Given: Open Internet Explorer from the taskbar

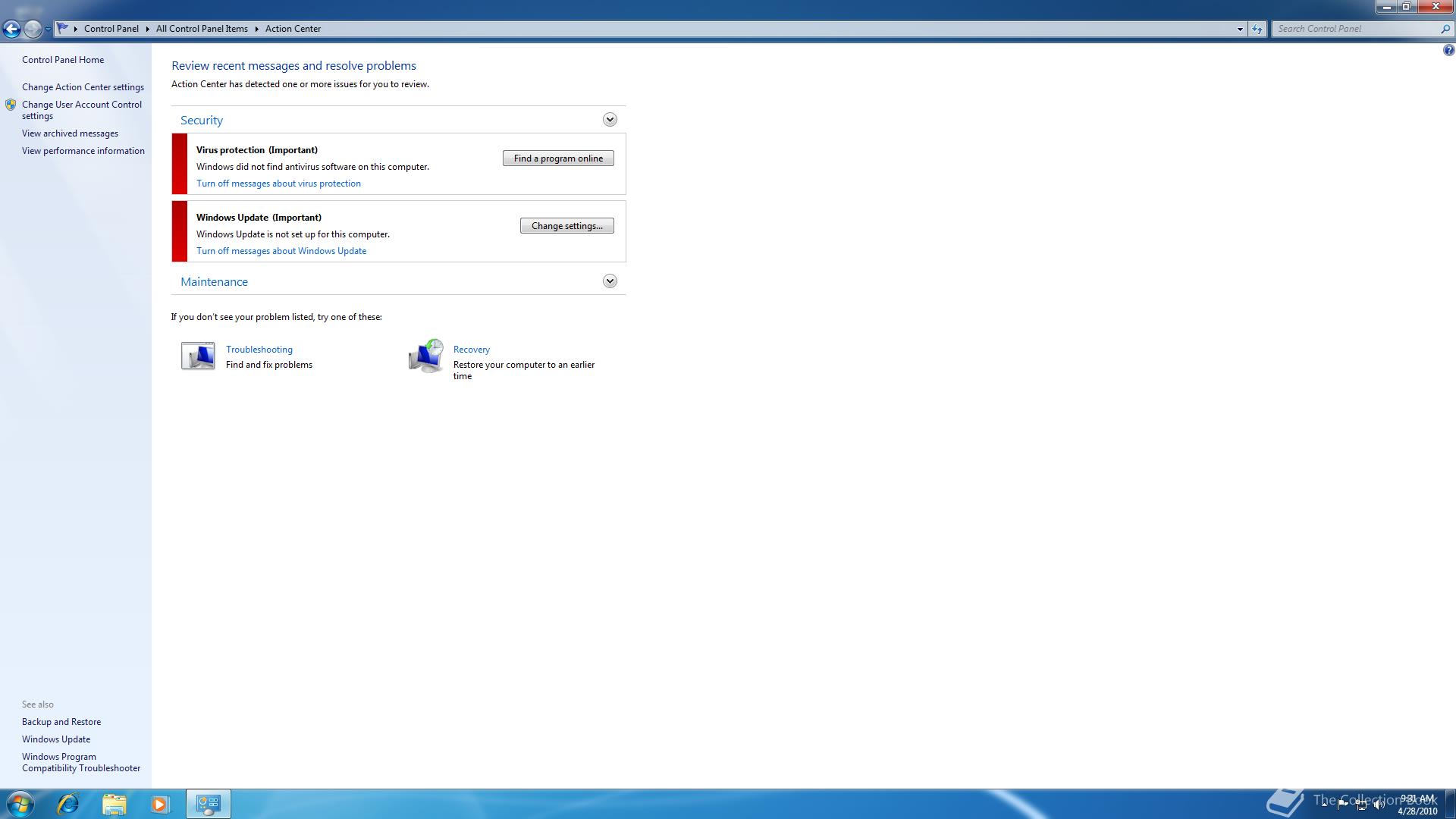Looking at the screenshot, I should tap(68, 804).
